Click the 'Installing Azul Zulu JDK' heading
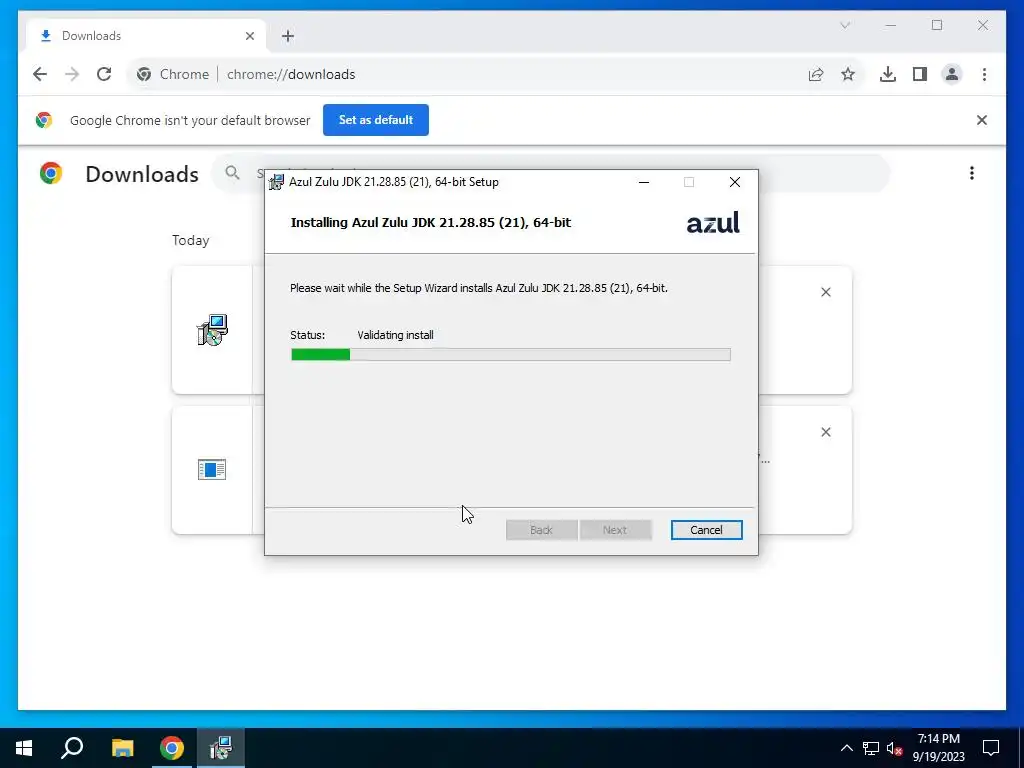Image resolution: width=1024 pixels, height=768 pixels. tap(431, 223)
